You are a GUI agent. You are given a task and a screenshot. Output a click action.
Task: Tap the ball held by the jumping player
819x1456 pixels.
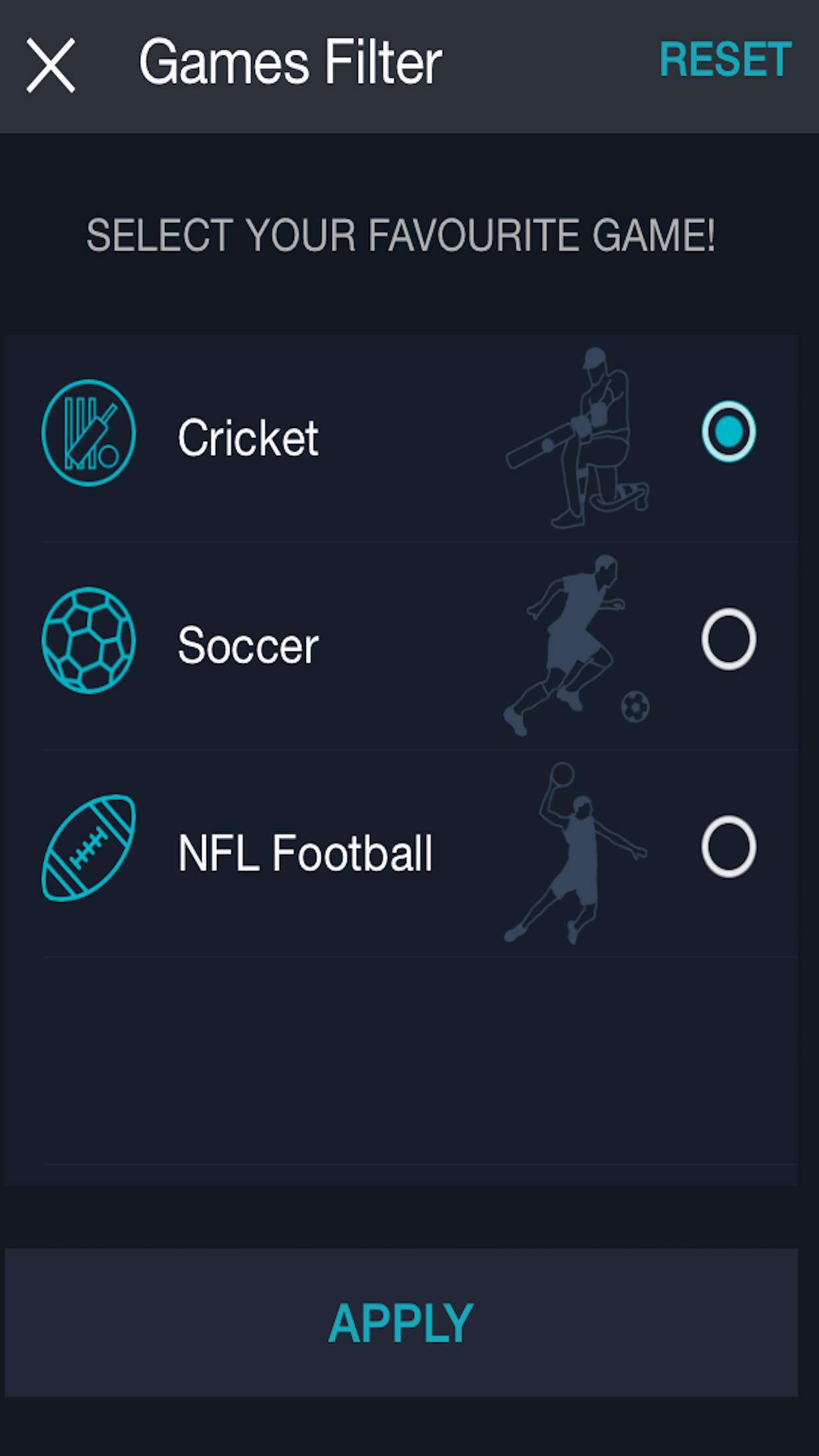click(x=562, y=774)
